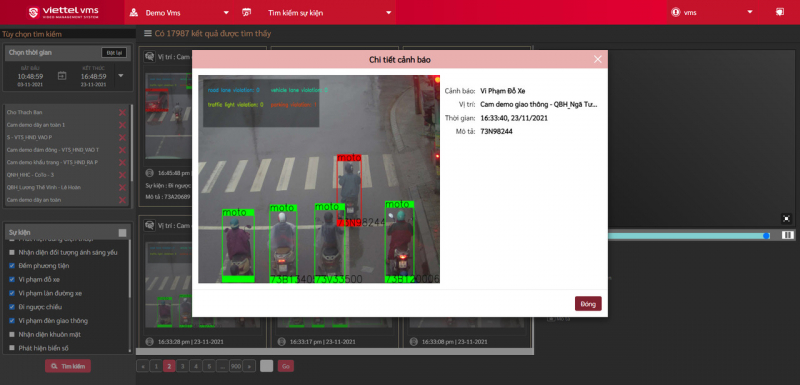Remove QNH_HHC - CoTo - 3 camera filter
Image resolution: width=800 pixels, height=385 pixels.
[122, 175]
